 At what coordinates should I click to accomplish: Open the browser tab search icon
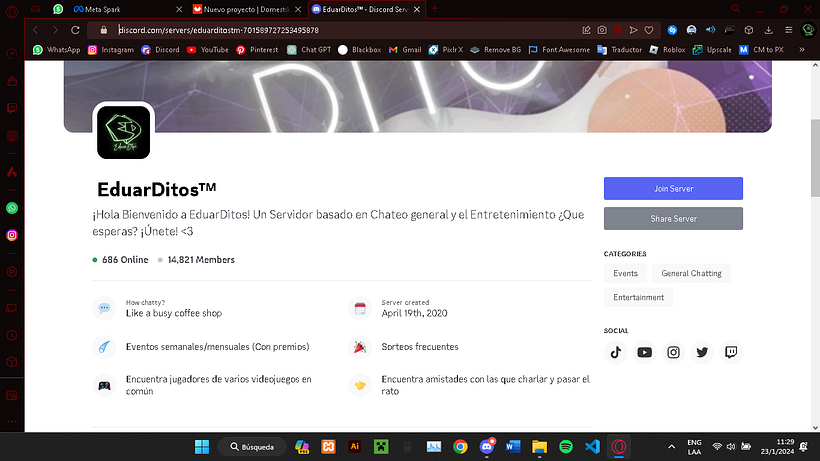pyautogui.click(x=736, y=9)
